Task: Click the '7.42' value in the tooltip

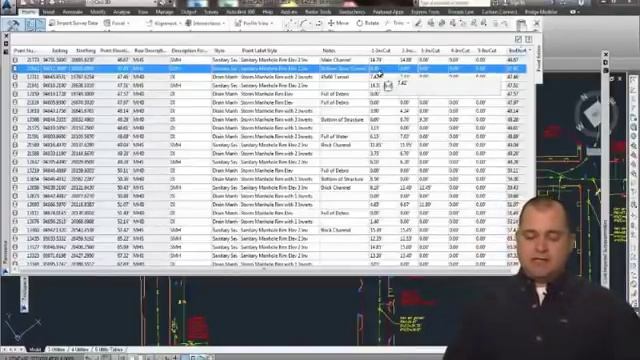Action: pyautogui.click(x=402, y=83)
